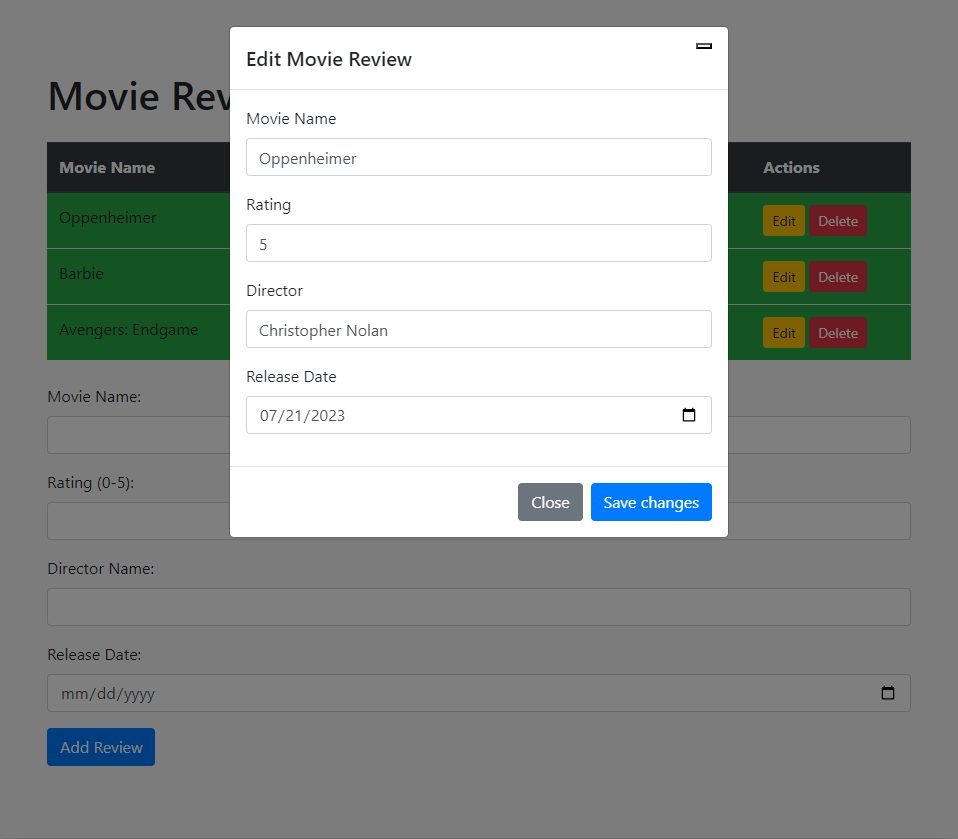Image resolution: width=958 pixels, height=839 pixels.
Task: Edit the Barbie review
Action: [x=783, y=276]
